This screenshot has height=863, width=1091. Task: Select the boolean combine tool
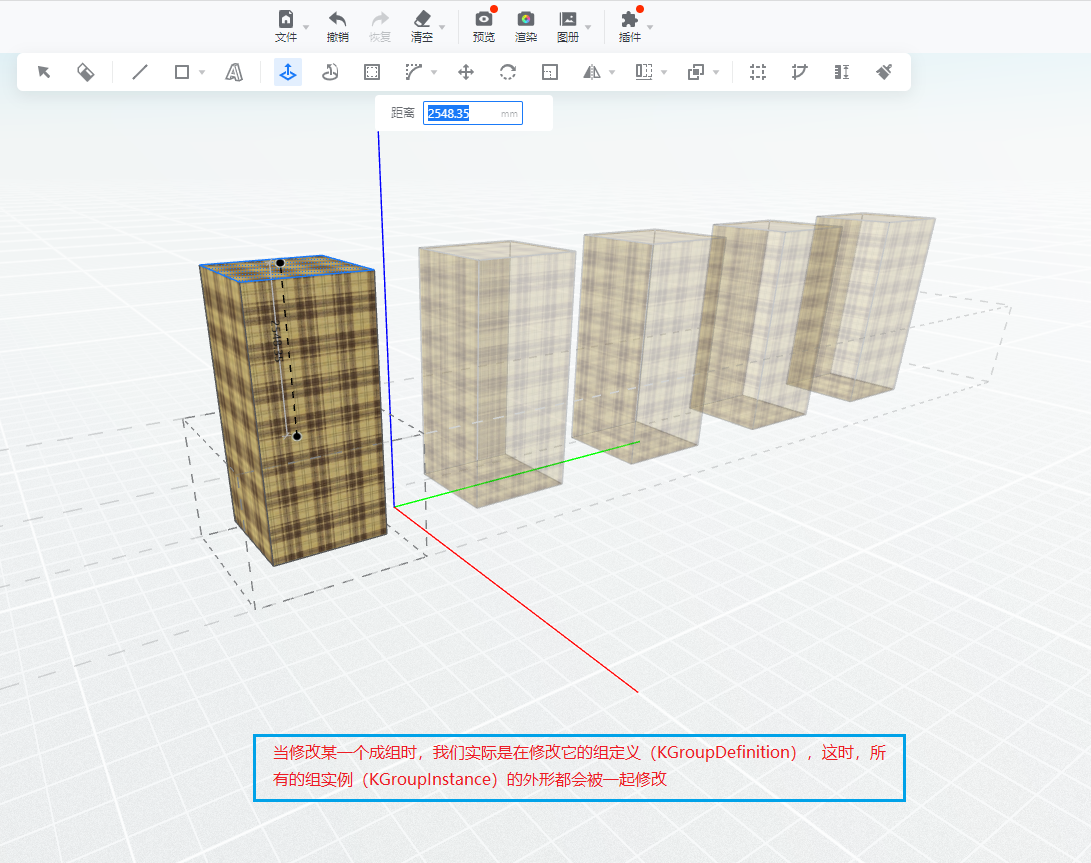[x=696, y=72]
